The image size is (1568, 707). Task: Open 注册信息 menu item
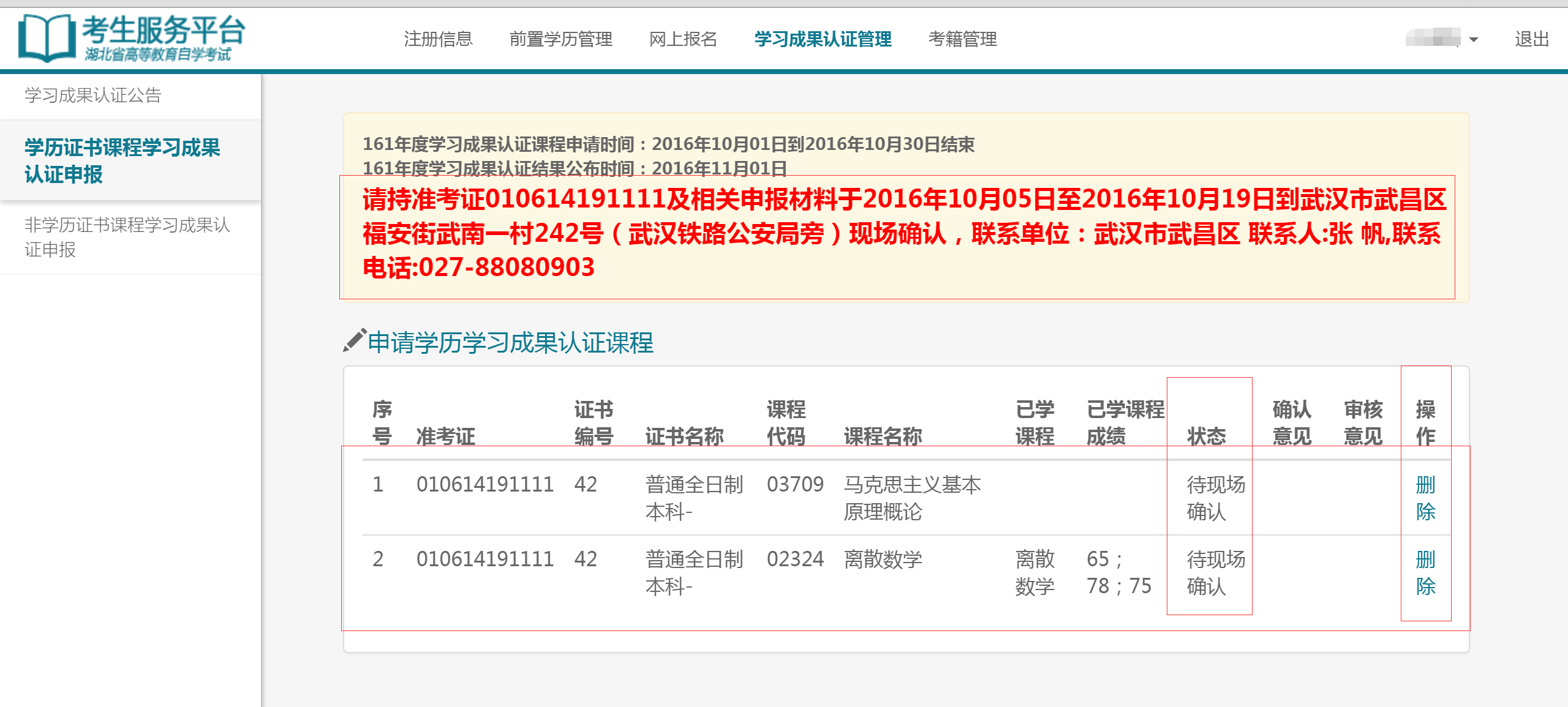coord(438,39)
